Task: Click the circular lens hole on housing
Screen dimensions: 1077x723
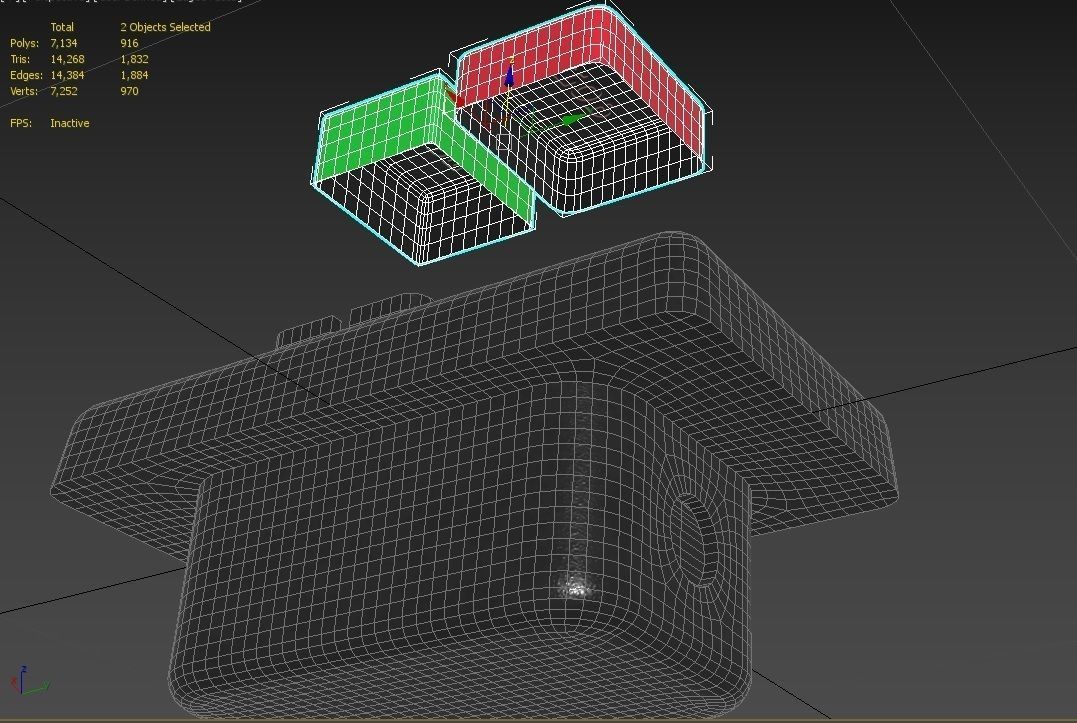Action: pos(694,540)
